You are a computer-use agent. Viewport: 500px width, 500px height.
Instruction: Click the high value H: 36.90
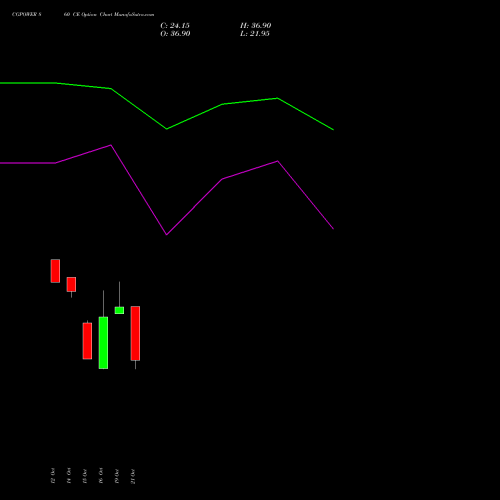(x=256, y=25)
